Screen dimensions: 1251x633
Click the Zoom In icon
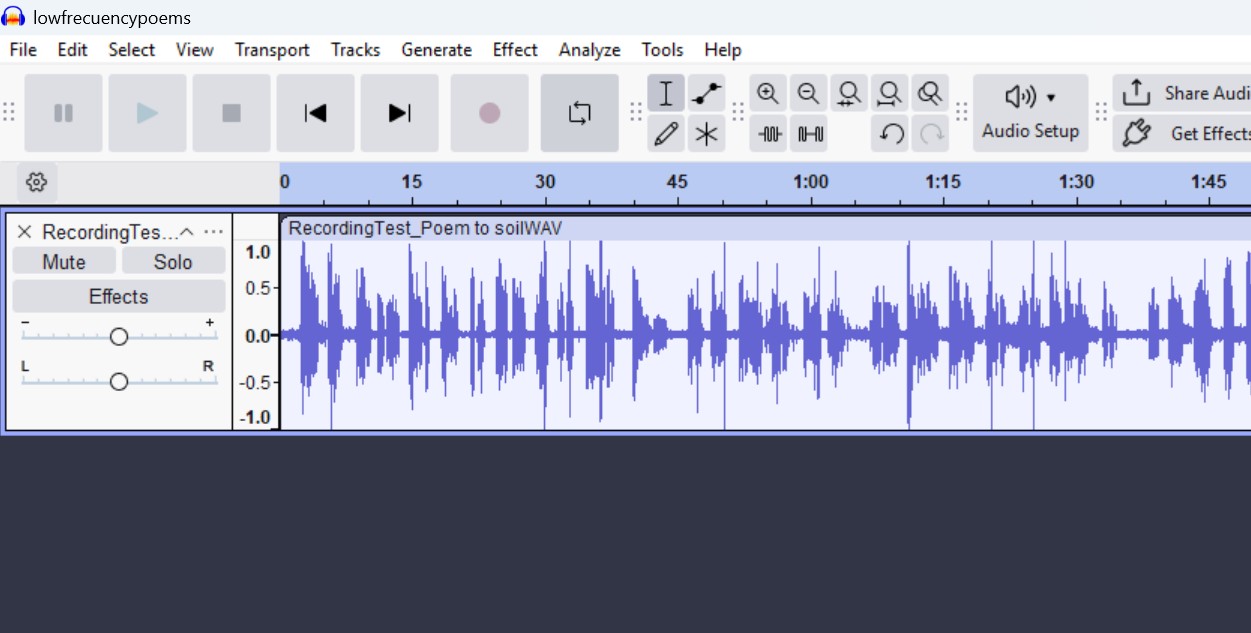pyautogui.click(x=768, y=93)
